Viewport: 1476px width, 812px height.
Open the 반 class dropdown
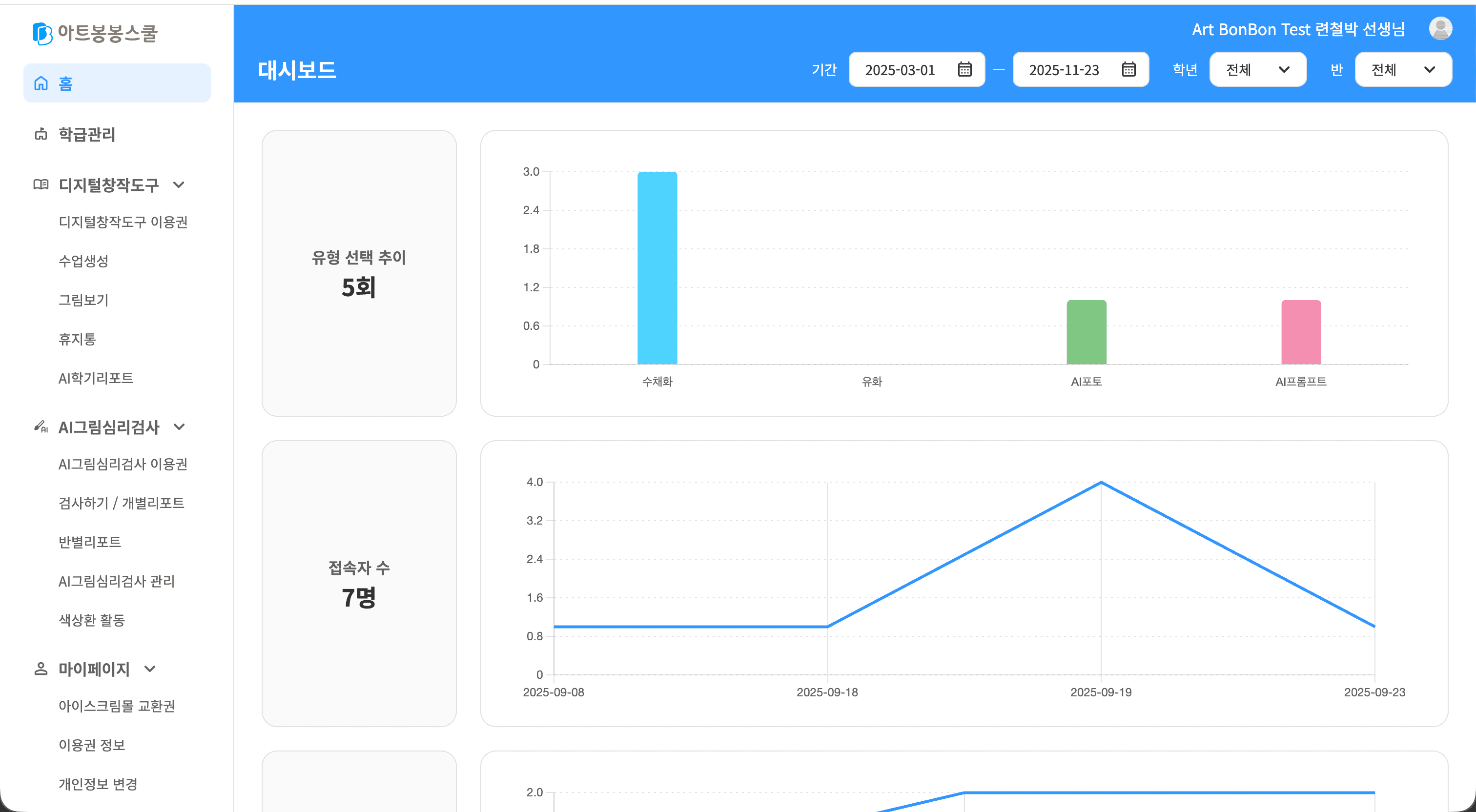(1403, 69)
